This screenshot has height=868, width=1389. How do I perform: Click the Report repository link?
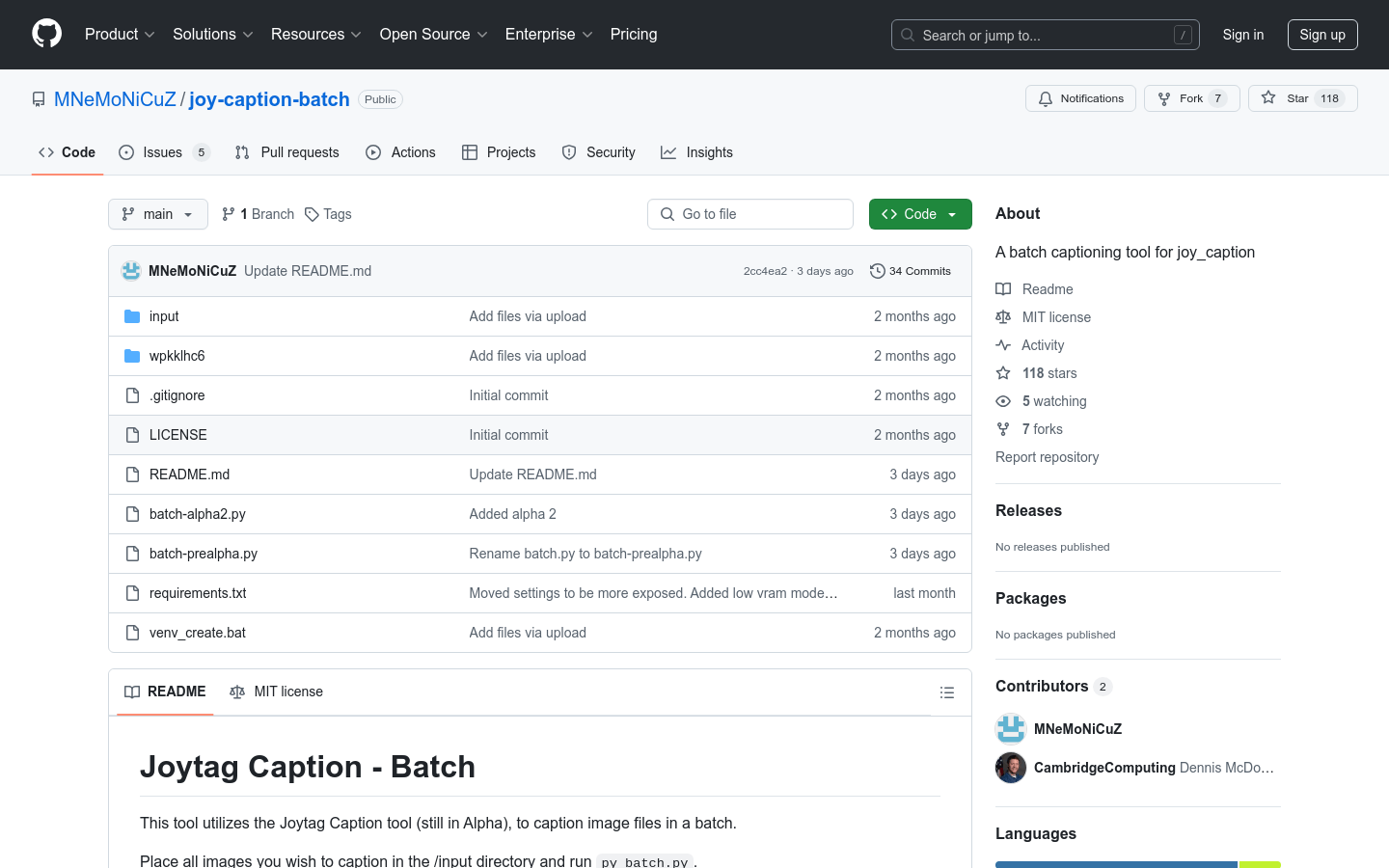(1047, 457)
